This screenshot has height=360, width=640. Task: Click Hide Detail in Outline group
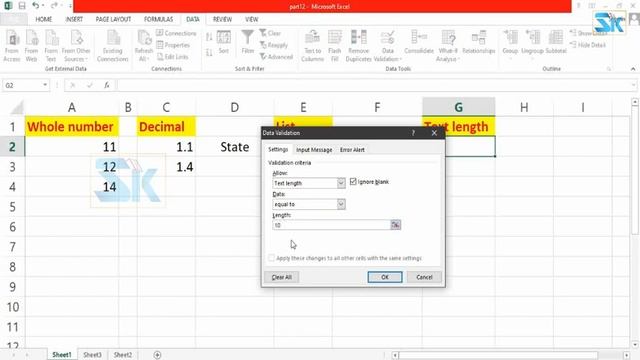(x=588, y=45)
